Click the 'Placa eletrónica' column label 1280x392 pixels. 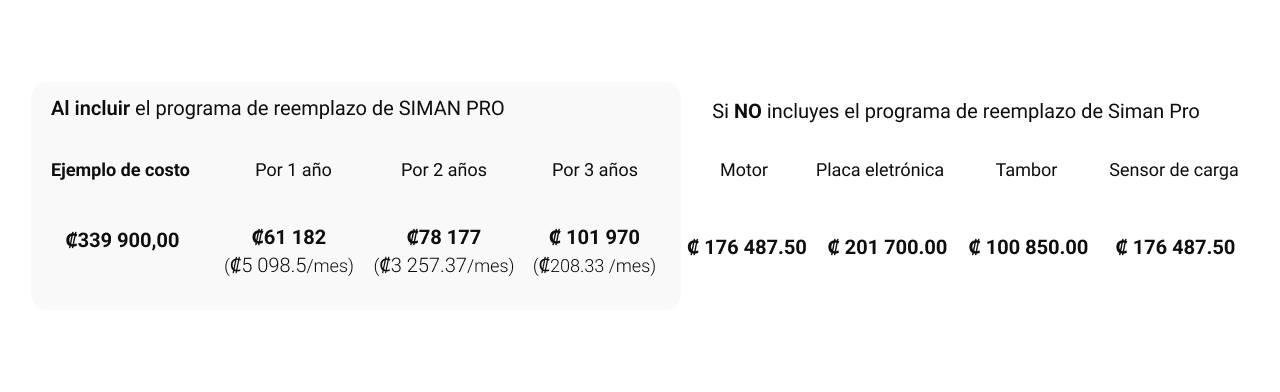[880, 170]
